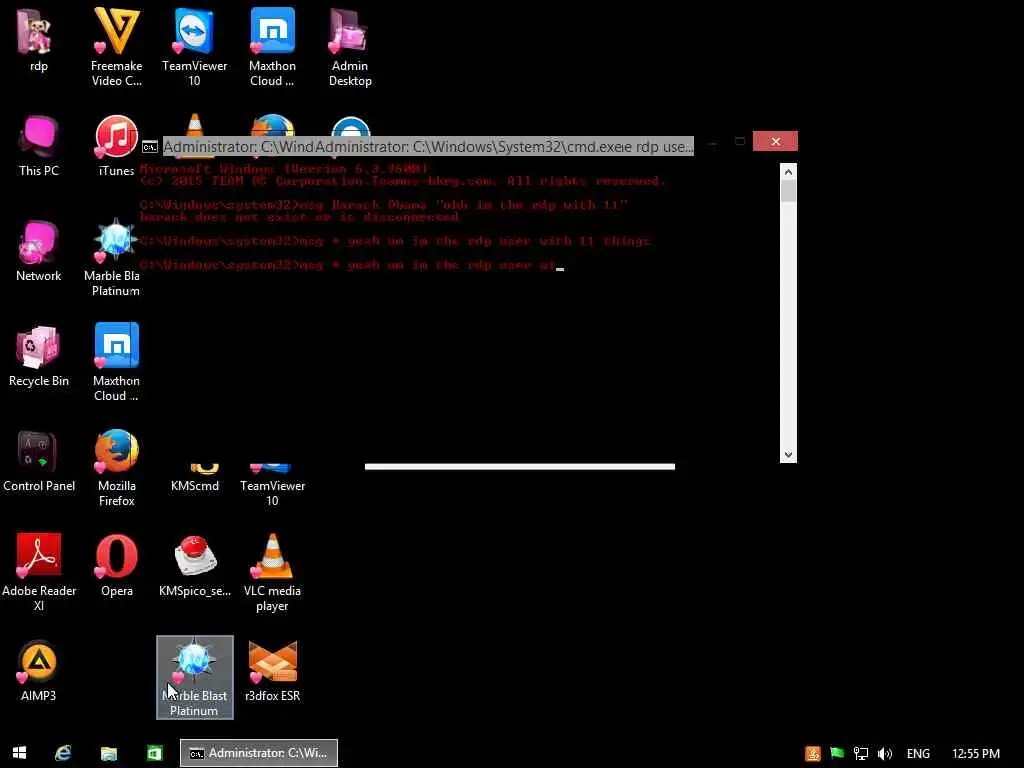
Task: Open the Admin Desktop folder icon
Action: [x=350, y=46]
